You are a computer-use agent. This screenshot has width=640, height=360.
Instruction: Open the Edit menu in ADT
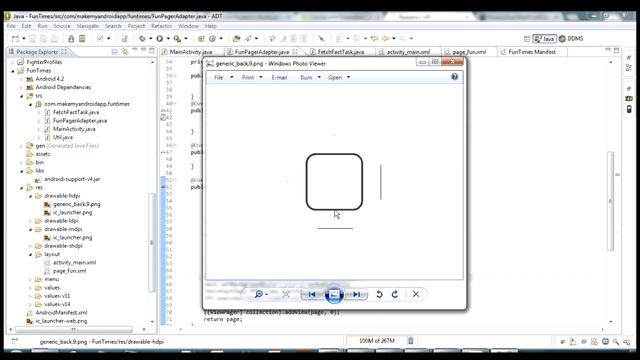[x=27, y=26]
